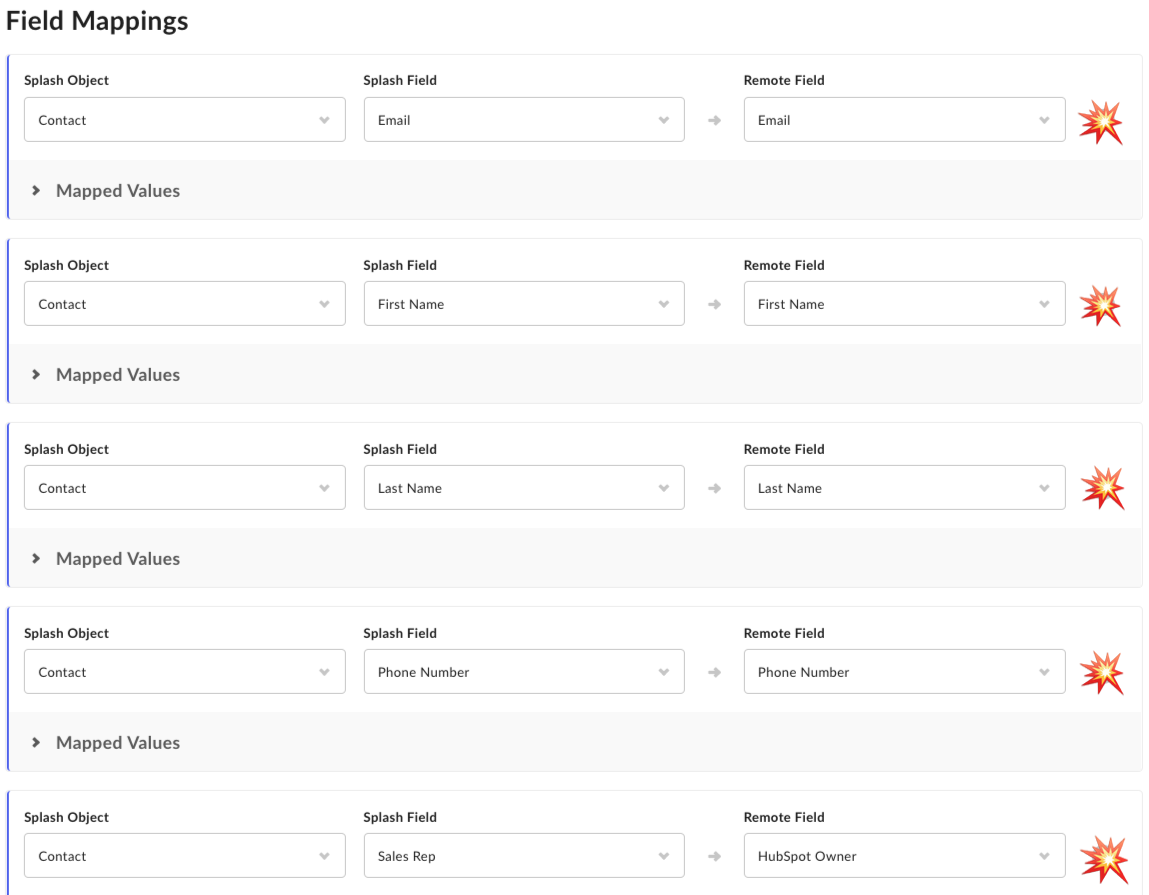Open the Remote Field dropdown showing Email
1149x895 pixels.
coord(904,119)
